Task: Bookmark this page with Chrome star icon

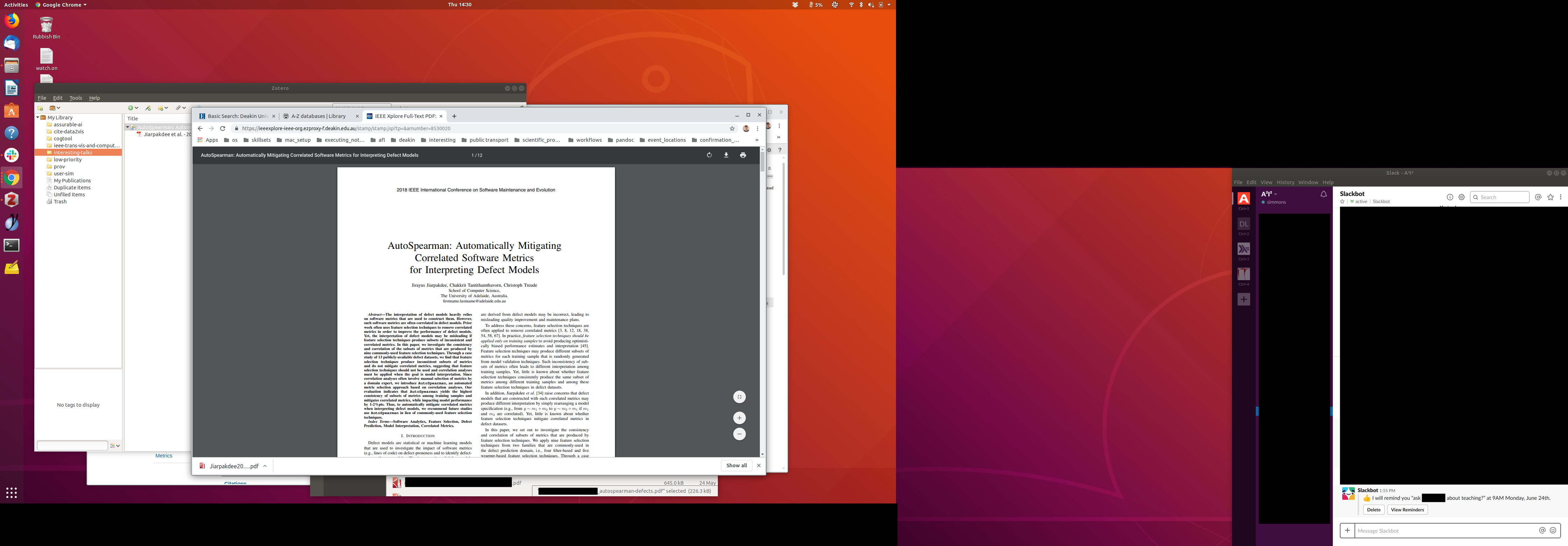Action: (x=732, y=128)
